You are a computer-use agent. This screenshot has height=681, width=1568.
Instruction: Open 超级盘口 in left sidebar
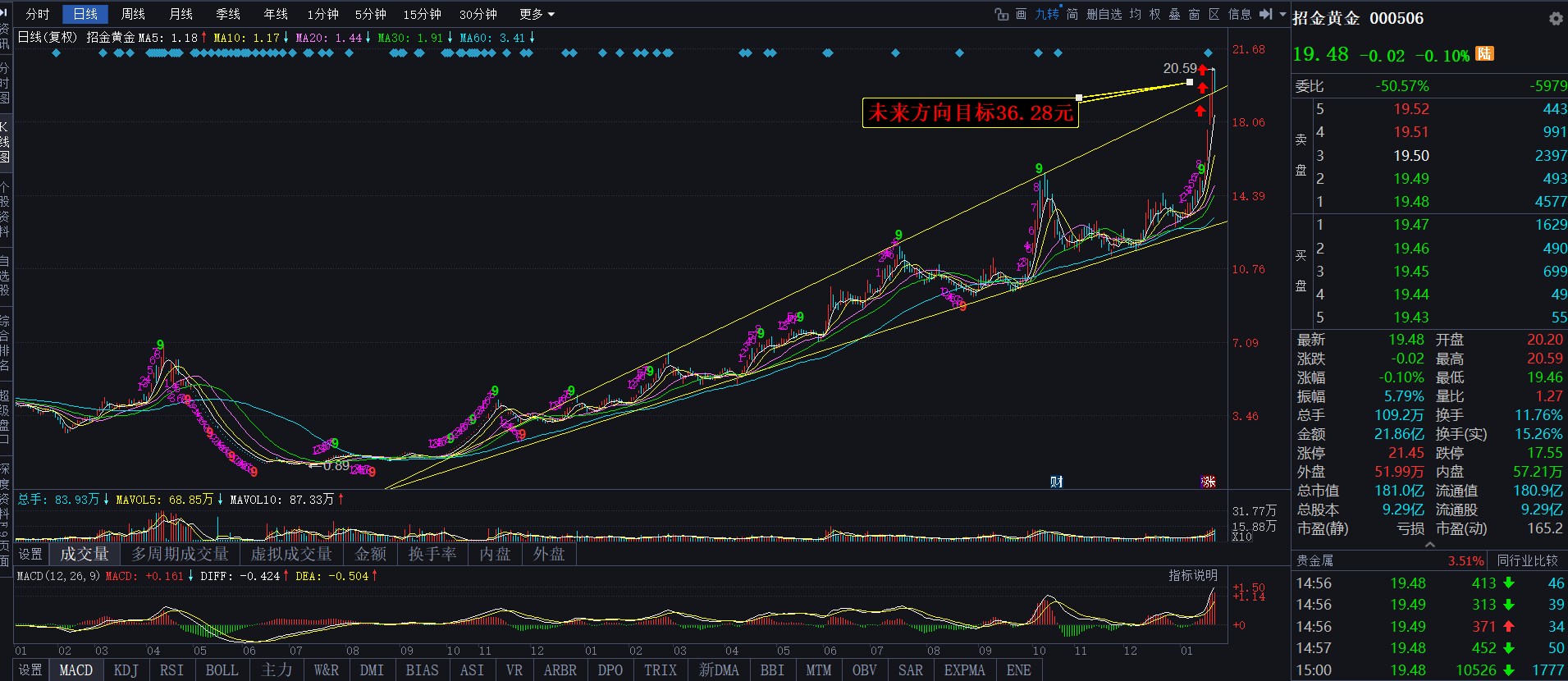click(x=4, y=417)
